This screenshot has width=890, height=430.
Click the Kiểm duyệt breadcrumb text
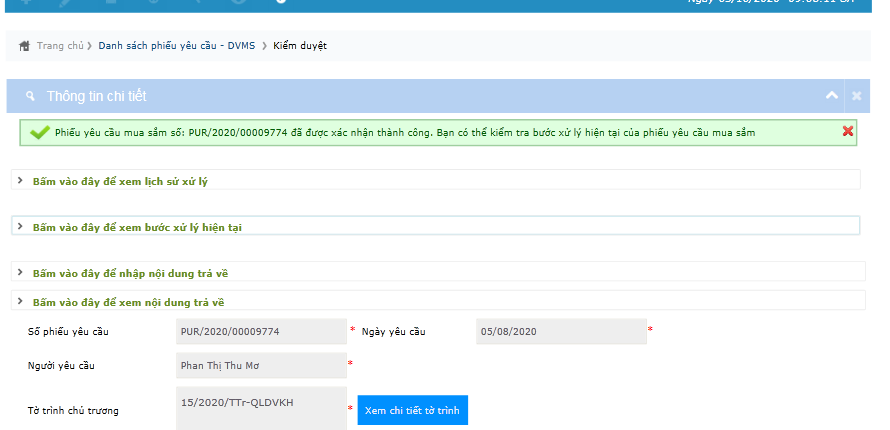tap(300, 46)
